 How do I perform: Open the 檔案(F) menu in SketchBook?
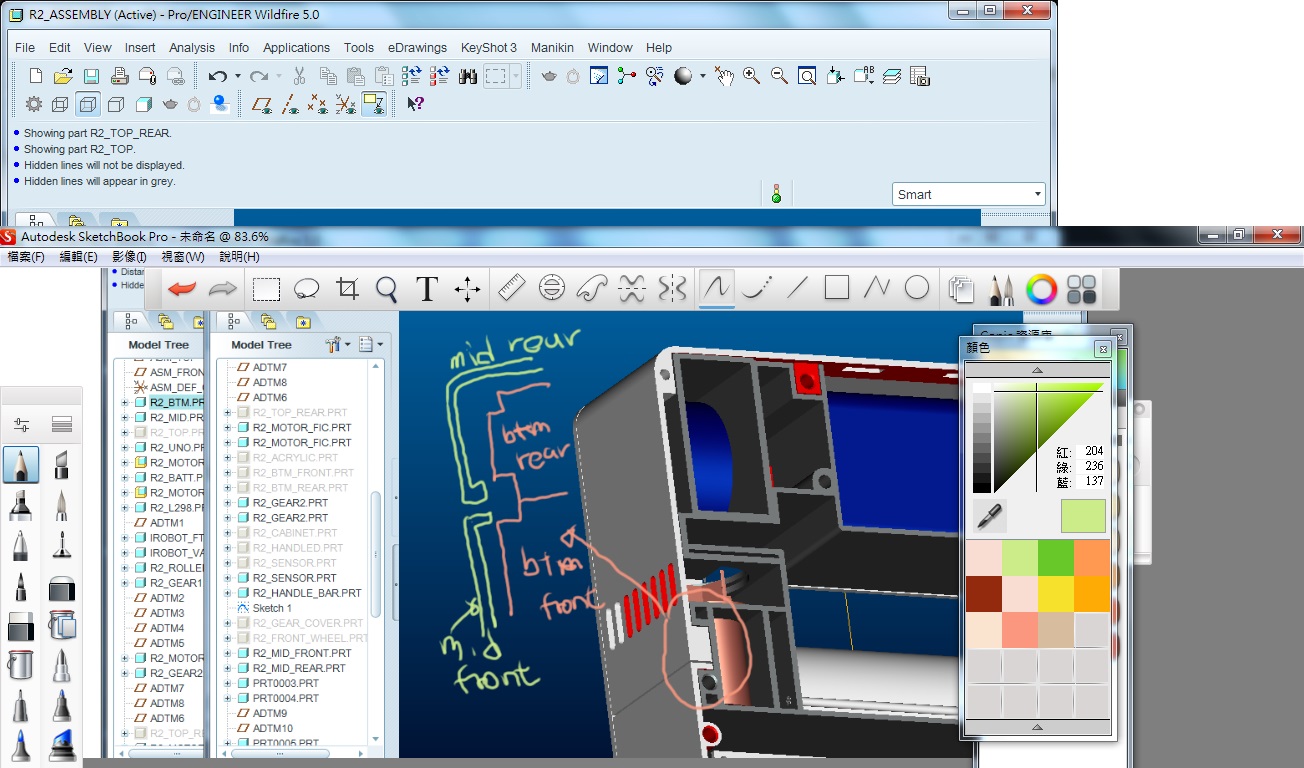(x=26, y=257)
